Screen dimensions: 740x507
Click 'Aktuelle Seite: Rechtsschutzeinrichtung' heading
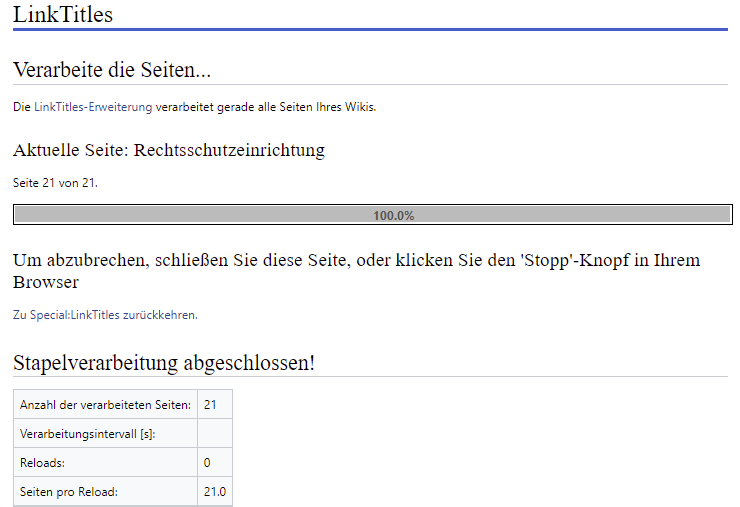click(x=169, y=150)
